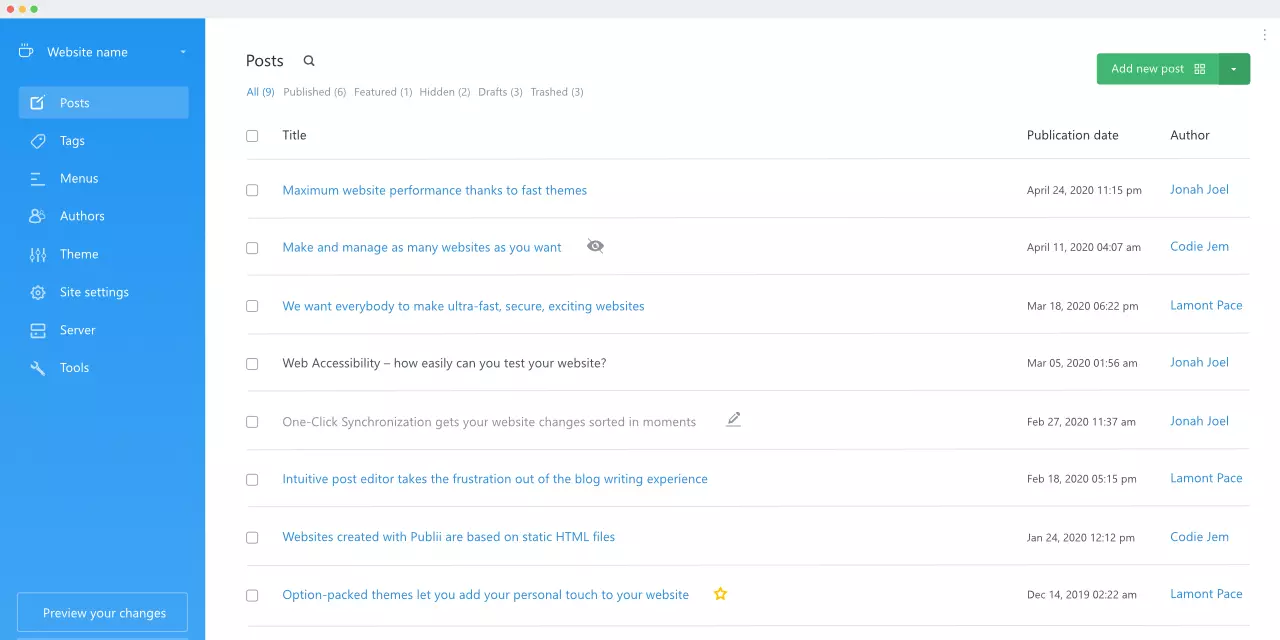The width and height of the screenshot is (1280, 640).
Task: Filter posts by Drafts (3)
Action: click(x=500, y=92)
